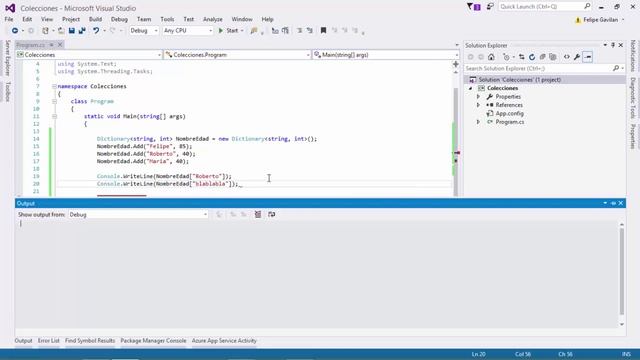Expand the References node in Solution Explorer
This screenshot has width=640, height=360.
[478, 105]
